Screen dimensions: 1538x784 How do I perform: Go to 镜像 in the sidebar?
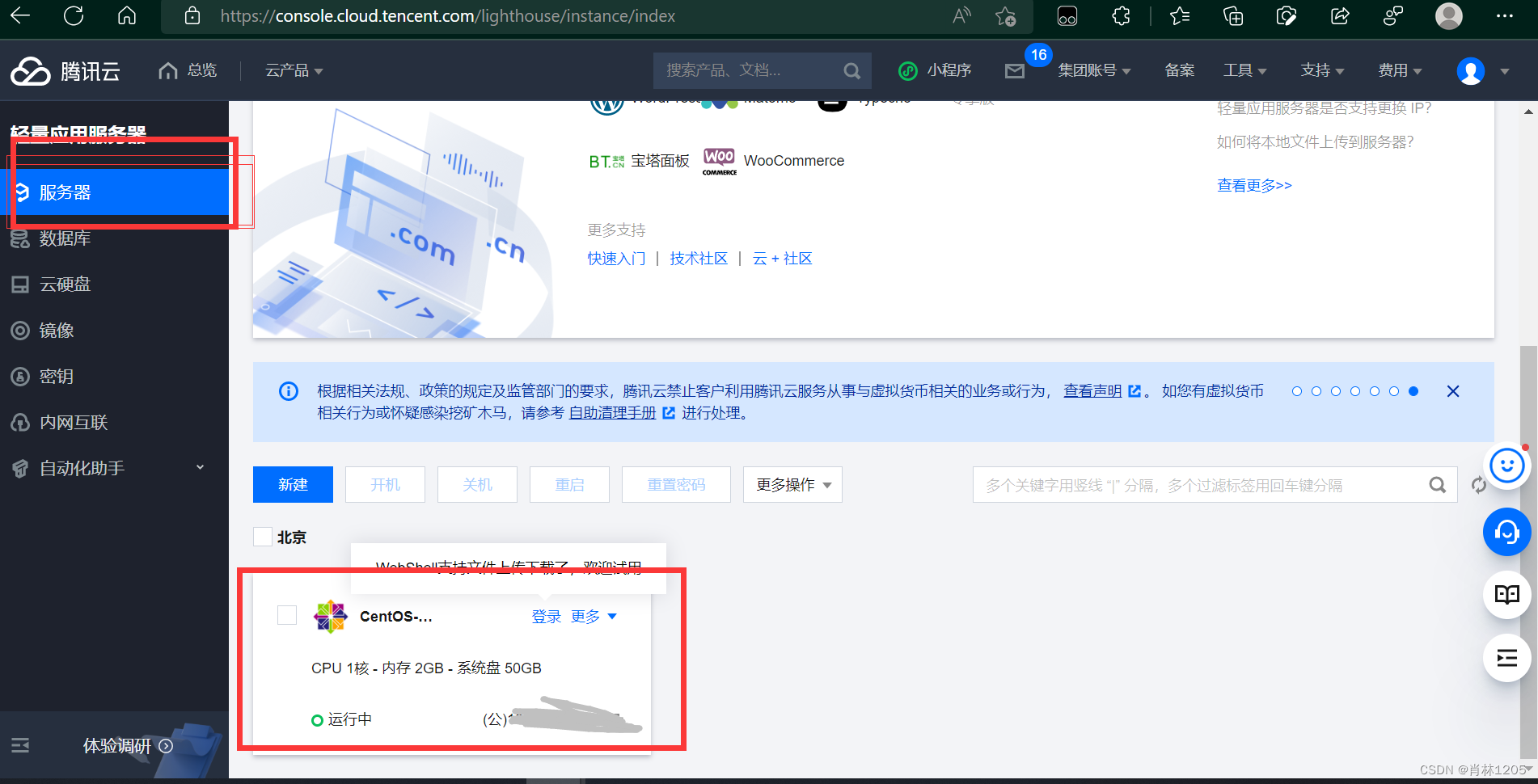(114, 331)
